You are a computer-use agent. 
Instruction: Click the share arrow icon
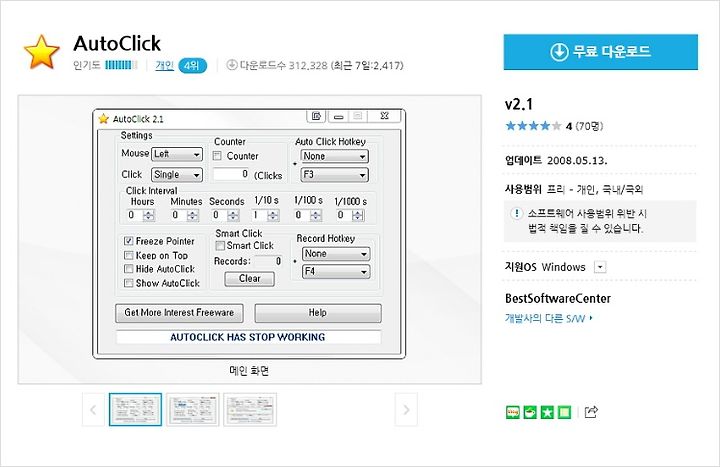pyautogui.click(x=591, y=412)
